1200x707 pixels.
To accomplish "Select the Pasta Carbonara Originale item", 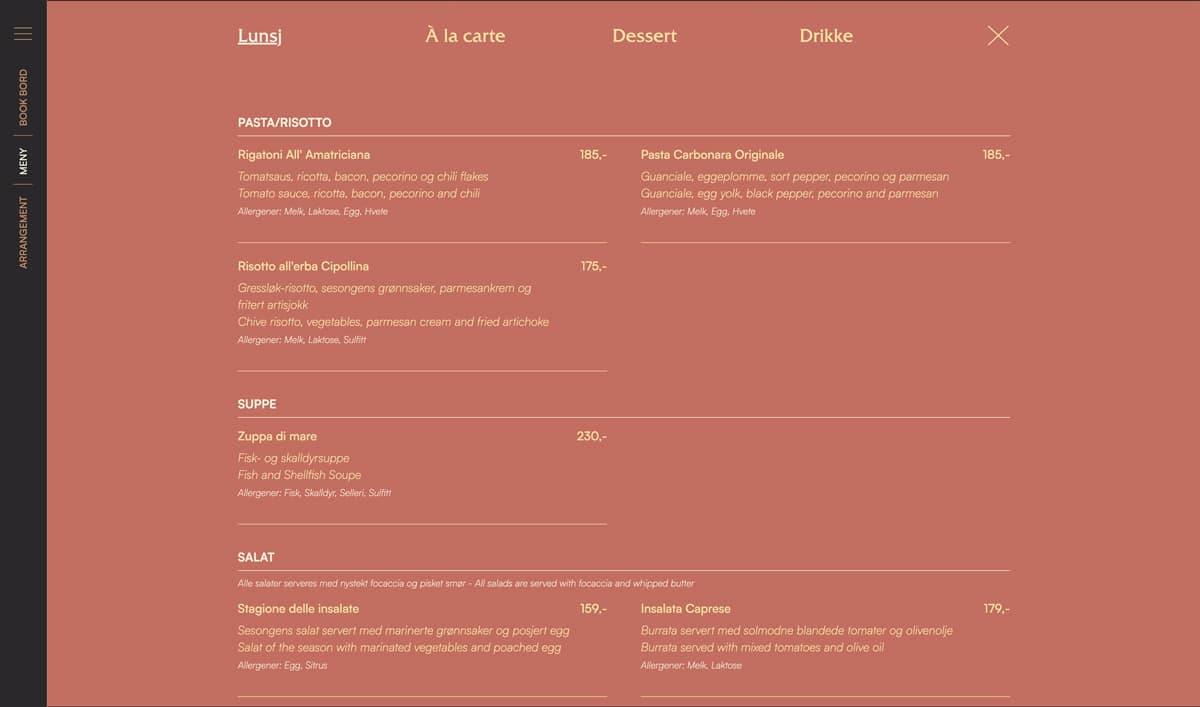I will 712,155.
